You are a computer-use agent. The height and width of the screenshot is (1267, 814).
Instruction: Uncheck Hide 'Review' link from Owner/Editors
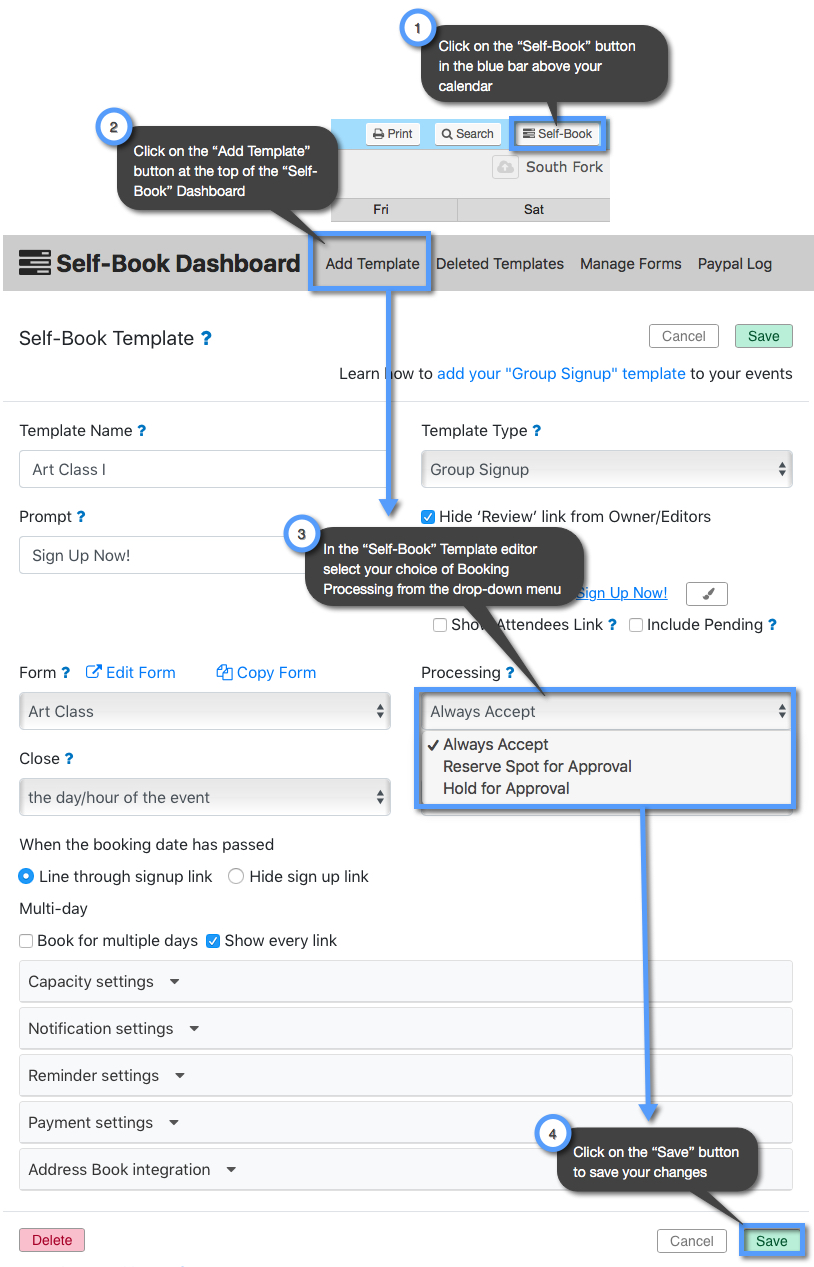click(428, 517)
